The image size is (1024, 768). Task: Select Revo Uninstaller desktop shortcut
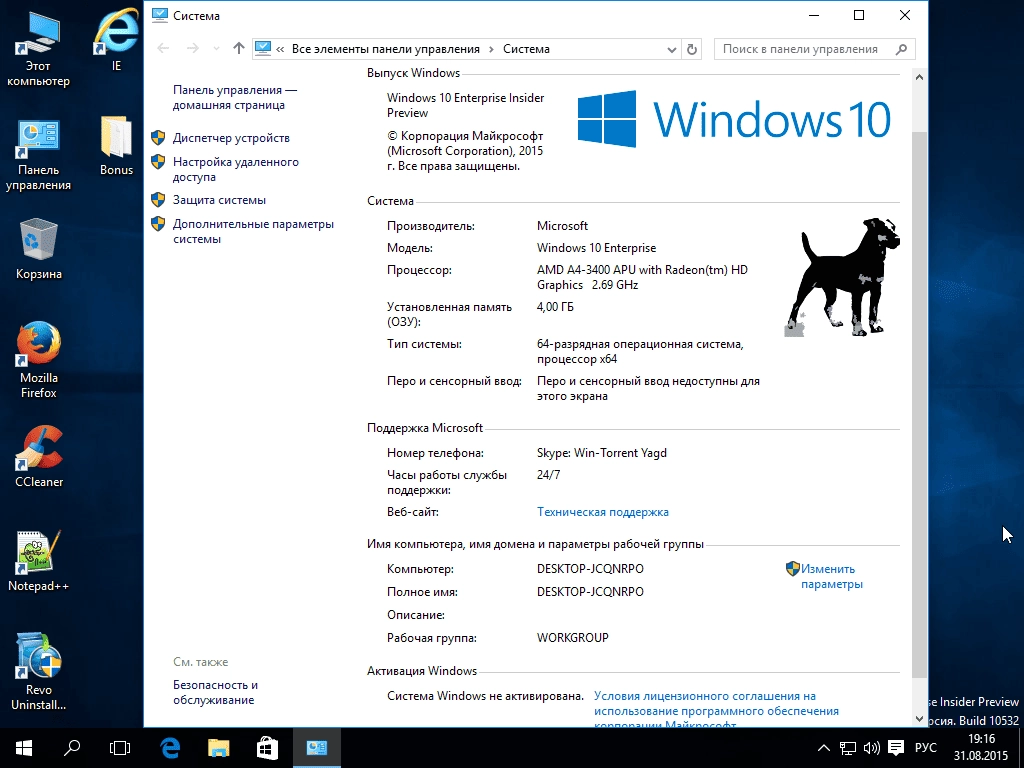pos(38,671)
